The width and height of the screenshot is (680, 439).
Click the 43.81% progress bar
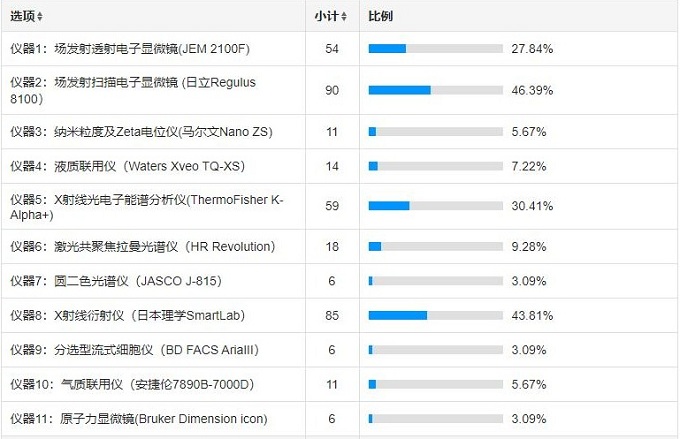point(435,316)
